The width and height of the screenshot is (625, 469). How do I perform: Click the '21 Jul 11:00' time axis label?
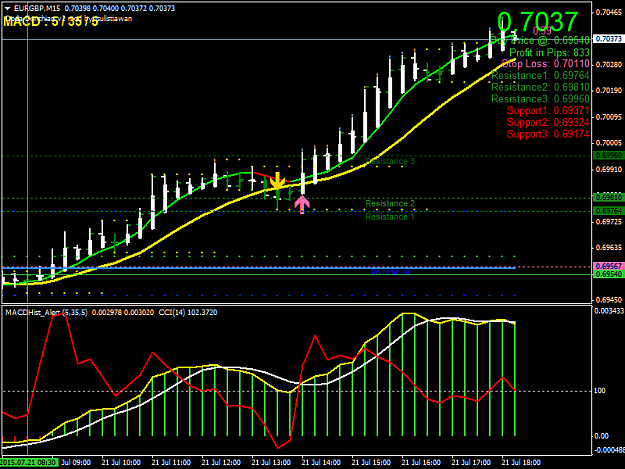[171, 462]
